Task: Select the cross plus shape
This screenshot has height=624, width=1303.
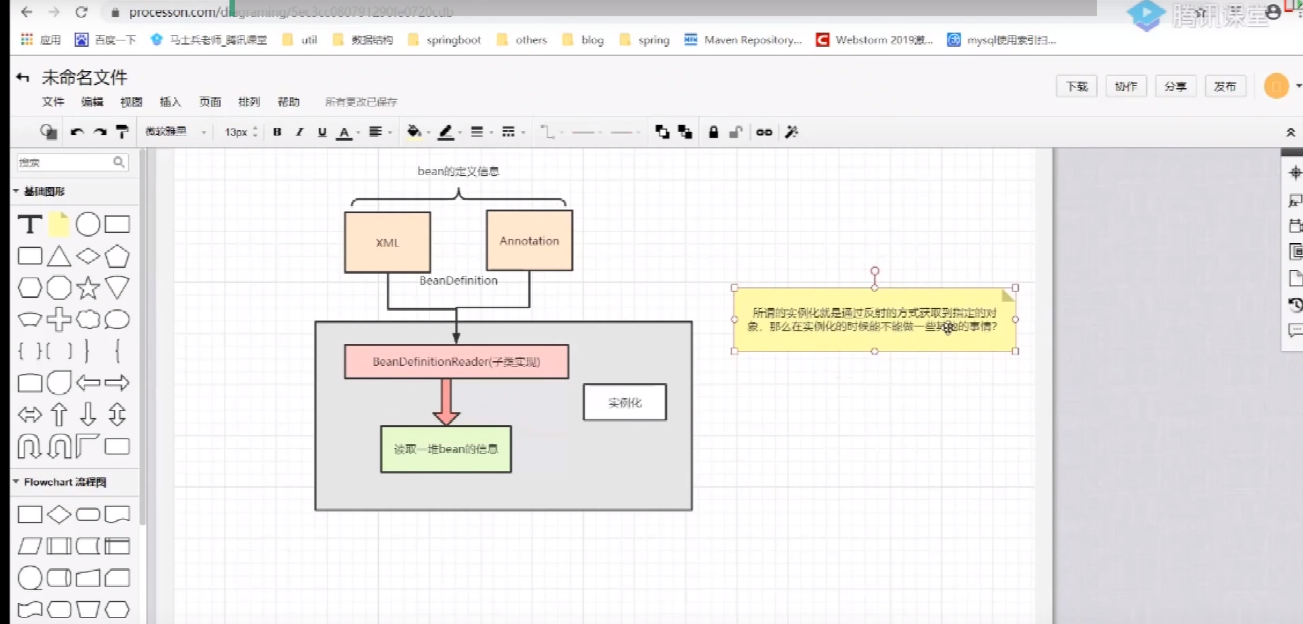Action: coord(59,320)
